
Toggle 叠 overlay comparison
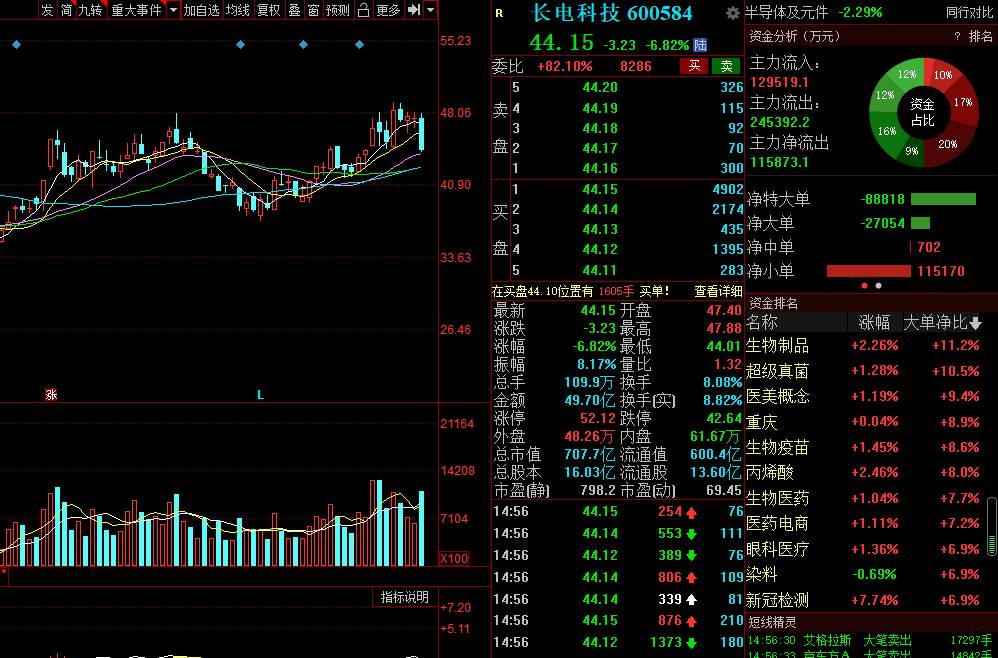[294, 10]
